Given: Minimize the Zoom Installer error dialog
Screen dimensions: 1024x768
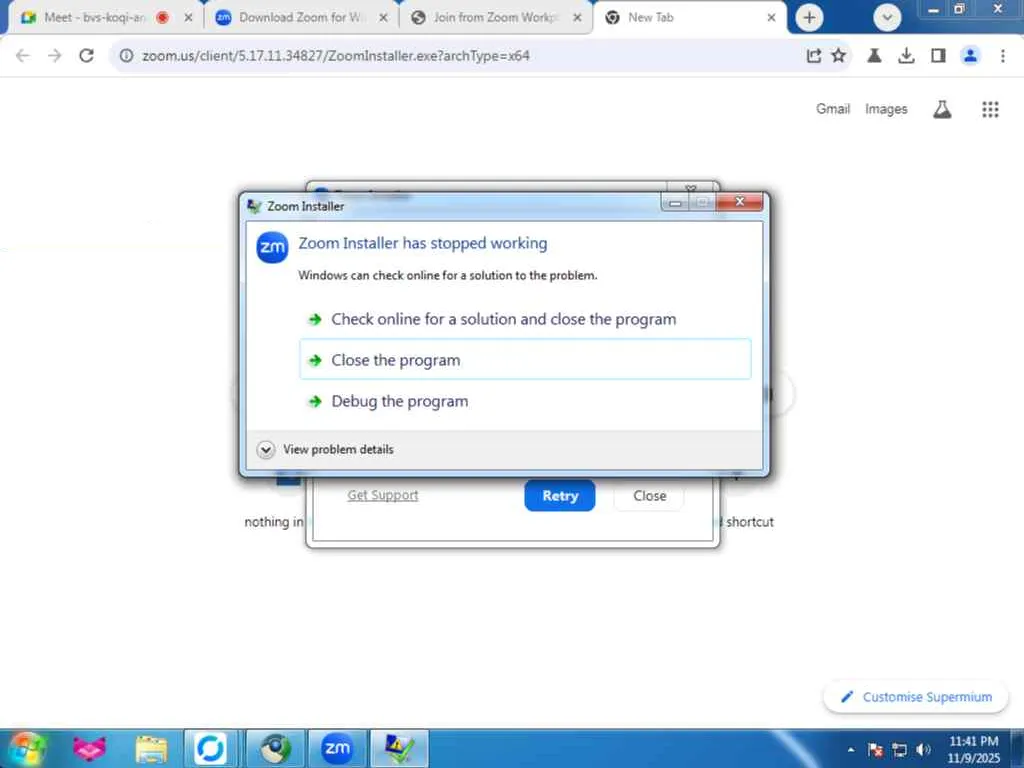Looking at the screenshot, I should [x=675, y=203].
